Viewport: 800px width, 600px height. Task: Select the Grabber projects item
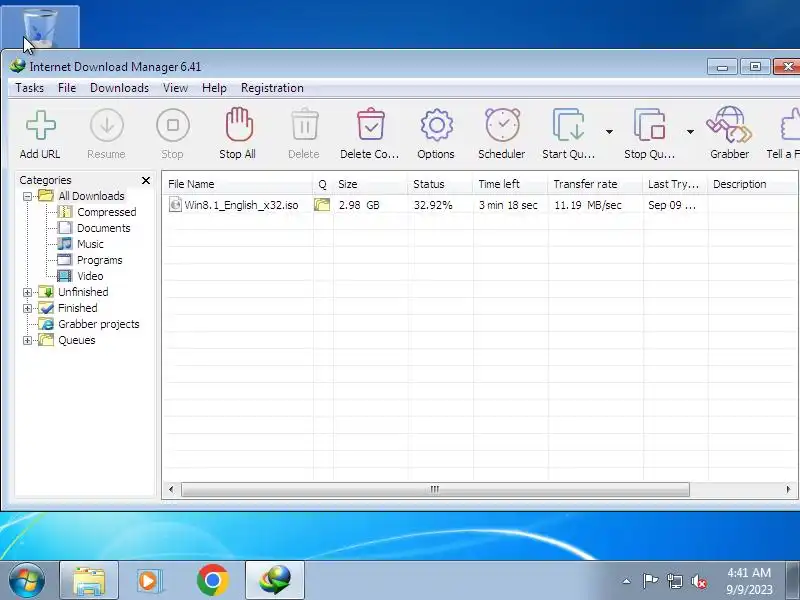coord(98,324)
